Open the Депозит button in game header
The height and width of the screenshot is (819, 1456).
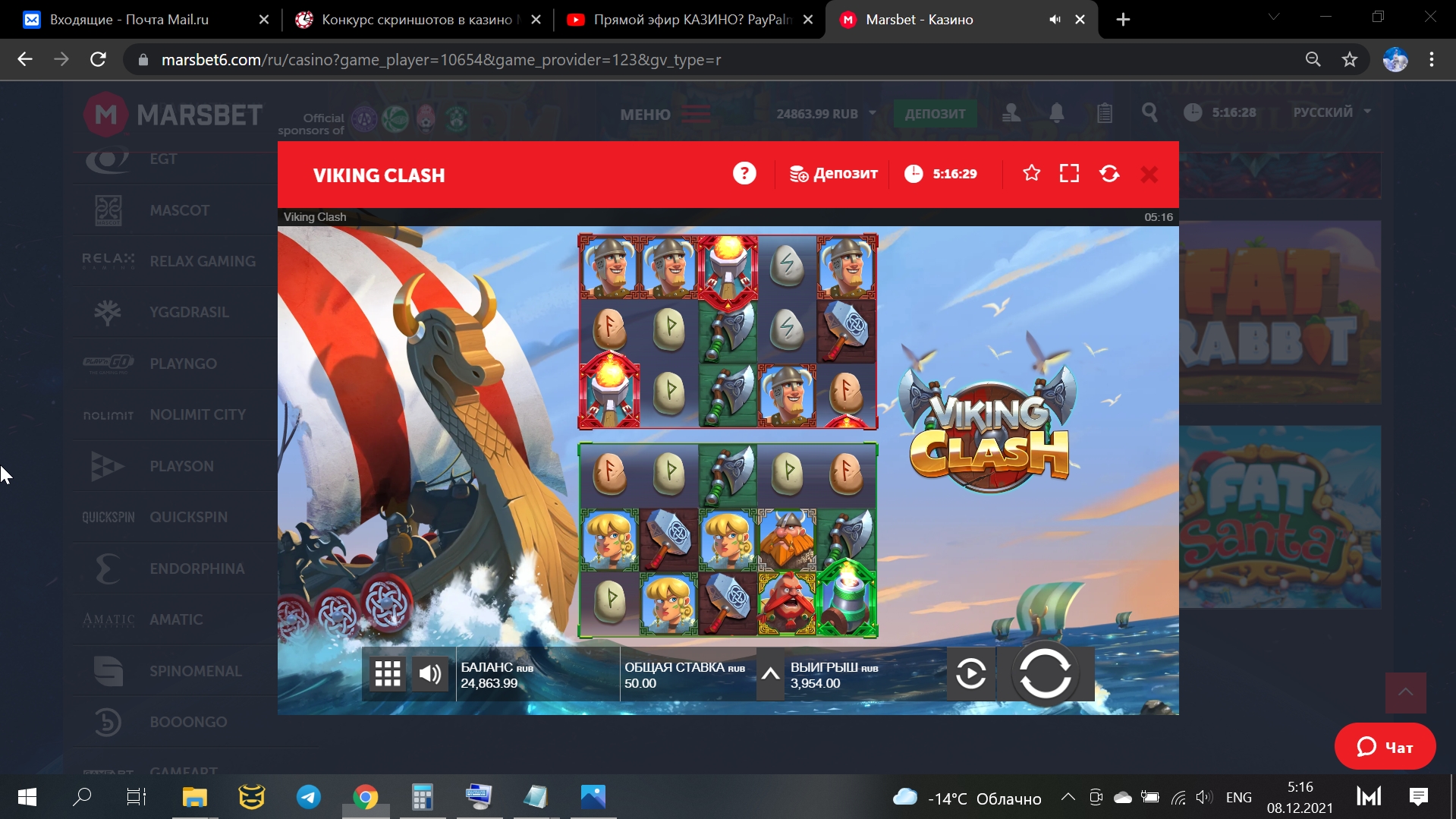[x=833, y=174]
